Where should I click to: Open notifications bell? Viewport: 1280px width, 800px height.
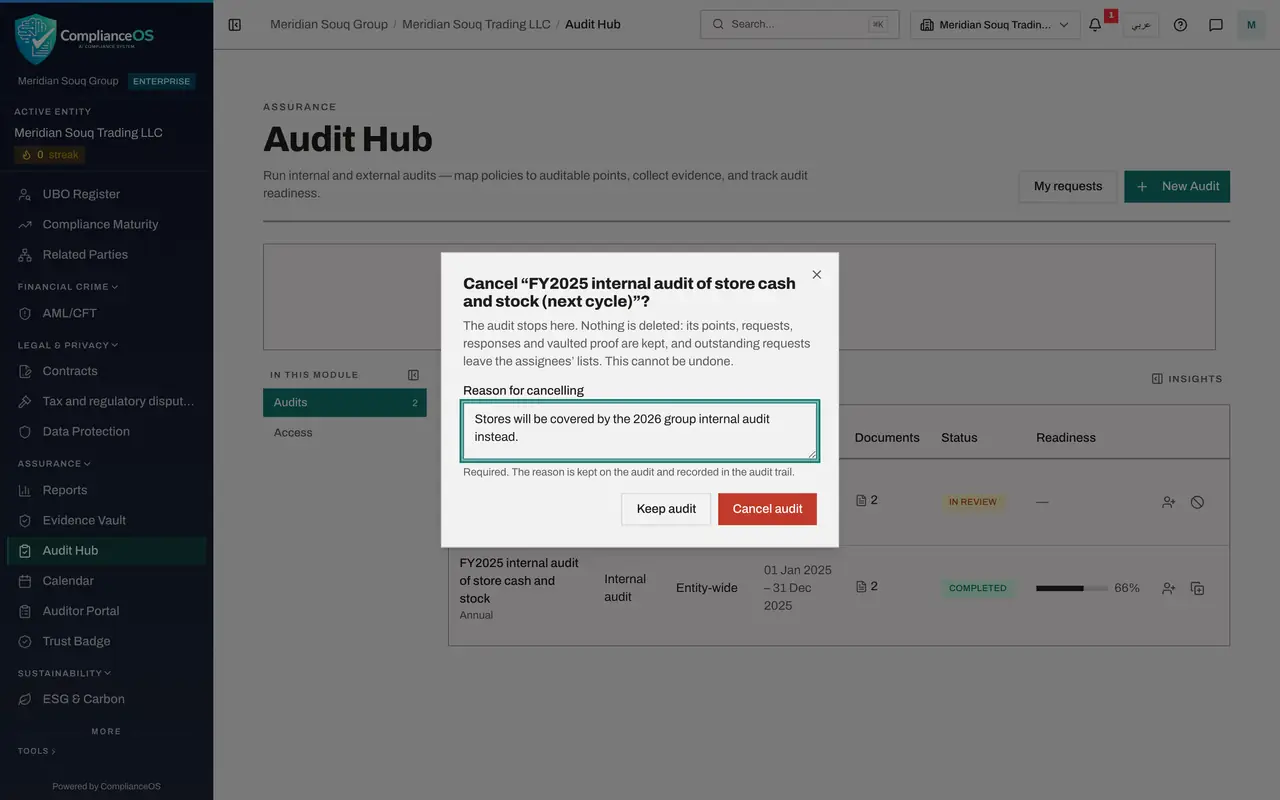1095,24
